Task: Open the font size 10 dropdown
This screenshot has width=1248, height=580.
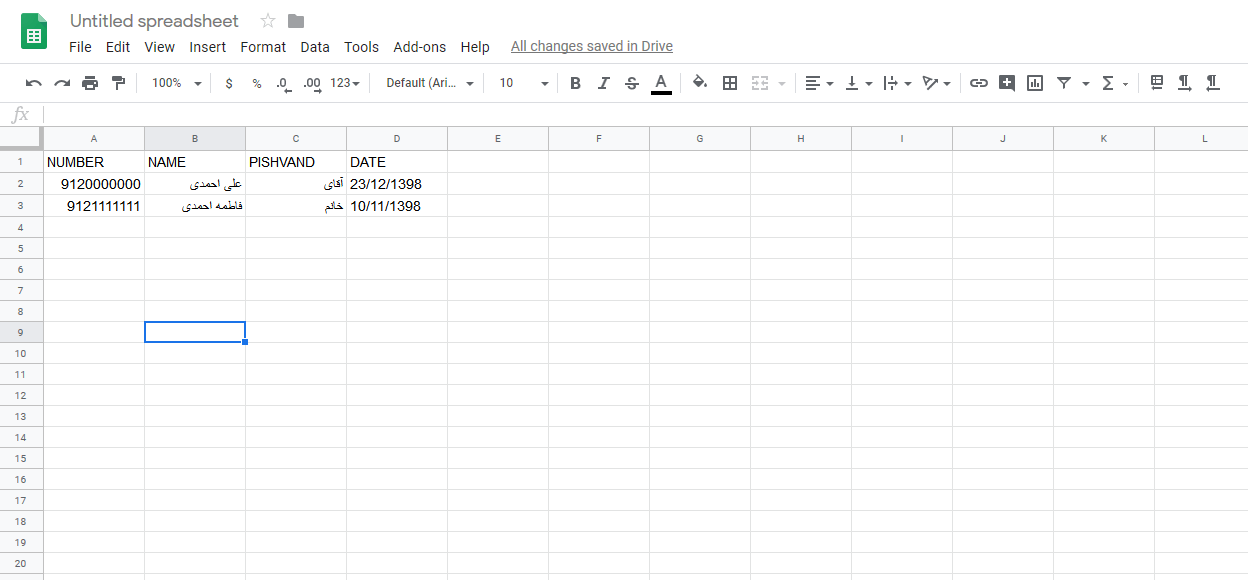Action: tap(524, 83)
